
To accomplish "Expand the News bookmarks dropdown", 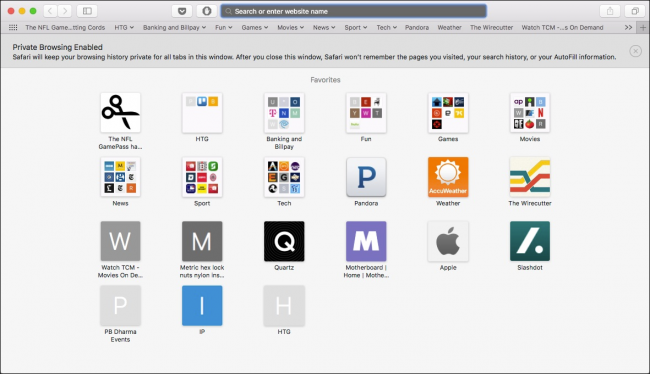I will point(324,27).
